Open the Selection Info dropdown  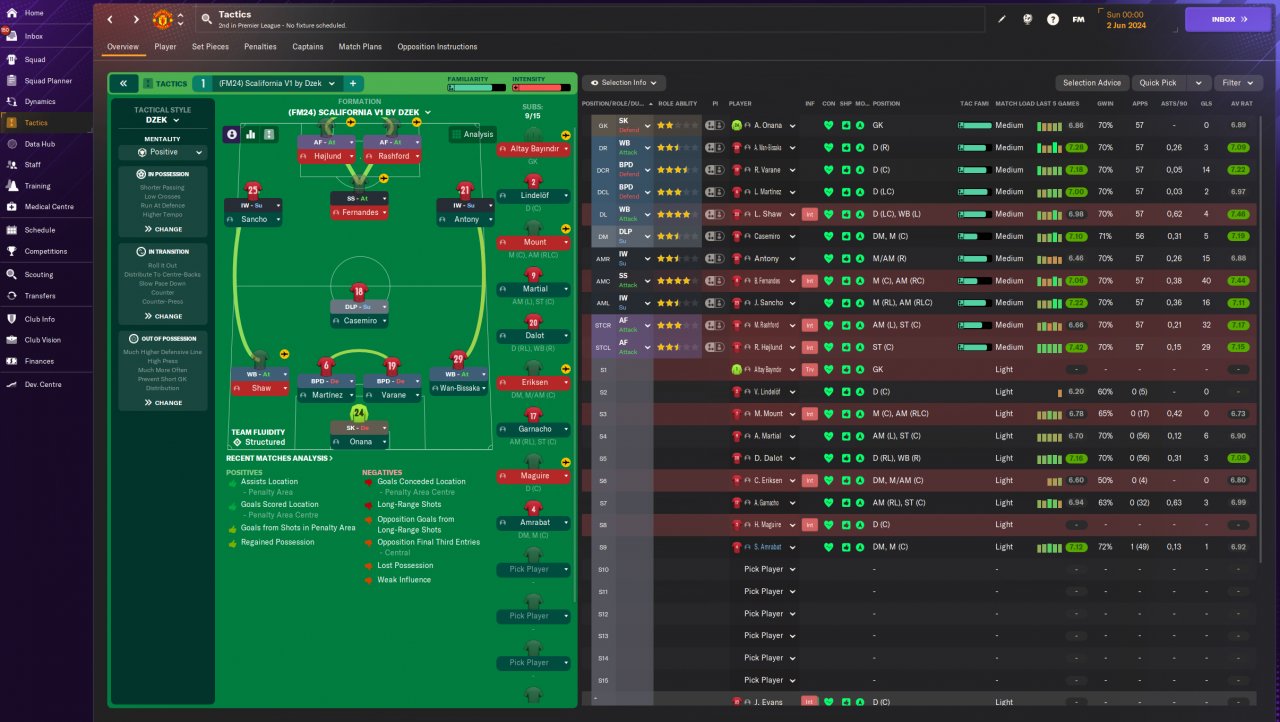click(x=624, y=83)
